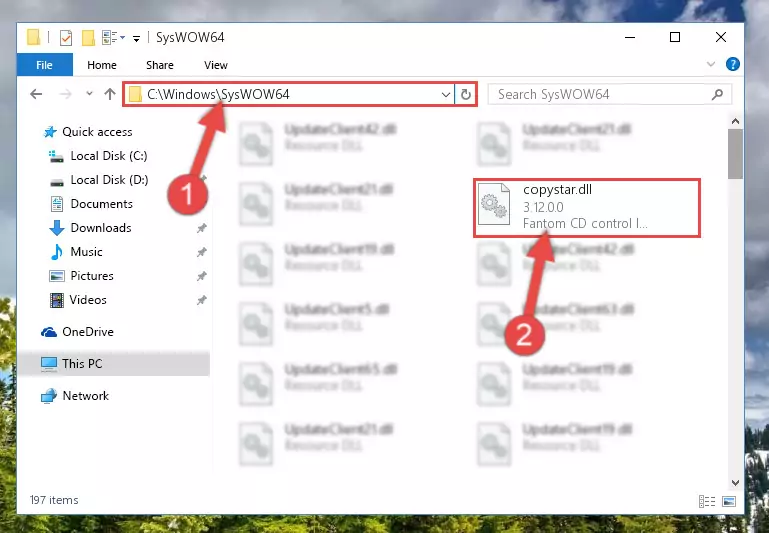Select OneDrive in navigation pane
The width and height of the screenshot is (769, 533).
coord(88,332)
